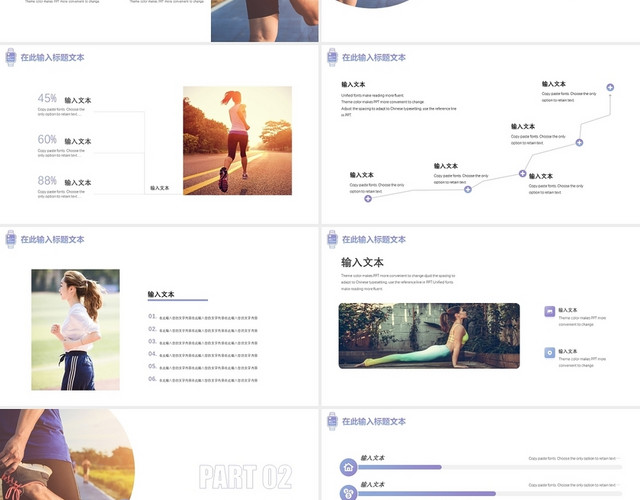This screenshot has height=500, width=640.
Task: Click '输入文本' label next to 60%
Action: tap(78, 142)
